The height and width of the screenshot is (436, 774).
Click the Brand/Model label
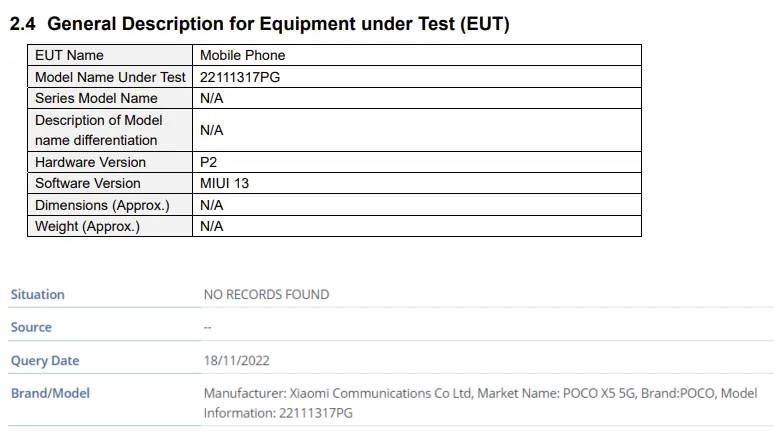[50, 393]
